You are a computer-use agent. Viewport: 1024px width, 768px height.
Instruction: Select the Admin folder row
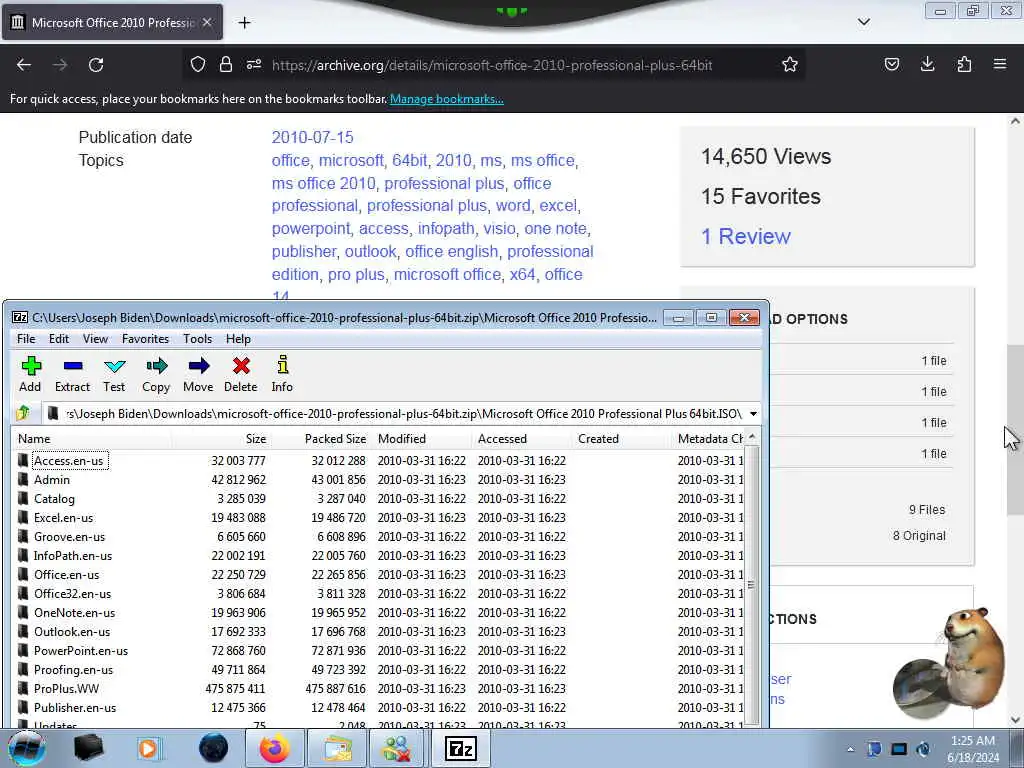pos(379,479)
